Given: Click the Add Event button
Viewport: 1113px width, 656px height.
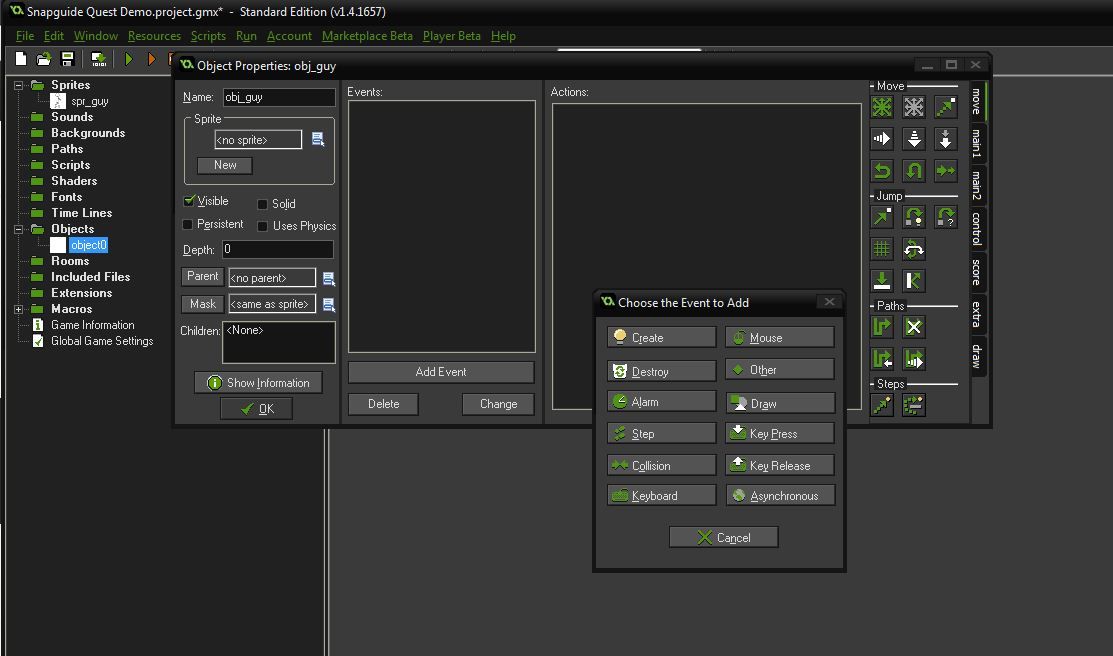Looking at the screenshot, I should (440, 371).
